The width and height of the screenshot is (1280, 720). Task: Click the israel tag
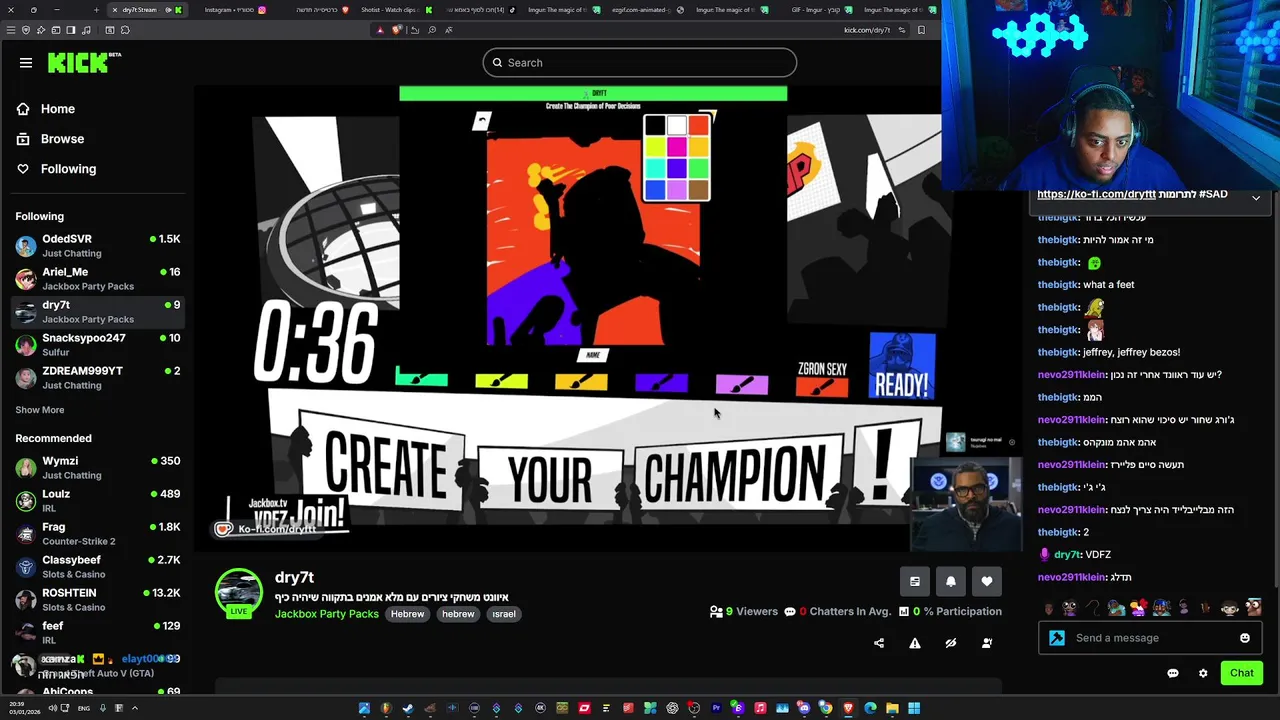pos(504,614)
